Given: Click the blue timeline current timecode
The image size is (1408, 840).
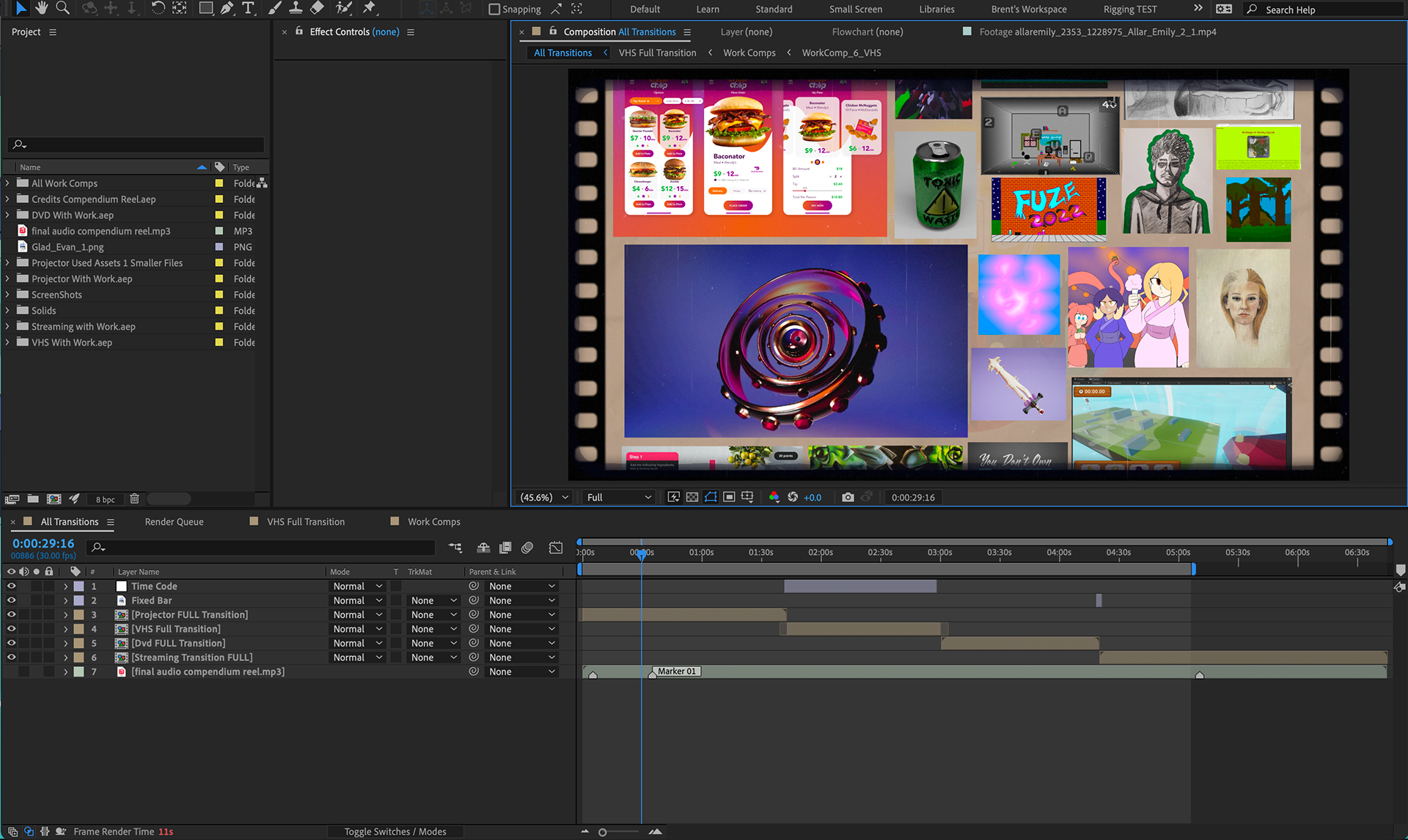Looking at the screenshot, I should [x=43, y=543].
